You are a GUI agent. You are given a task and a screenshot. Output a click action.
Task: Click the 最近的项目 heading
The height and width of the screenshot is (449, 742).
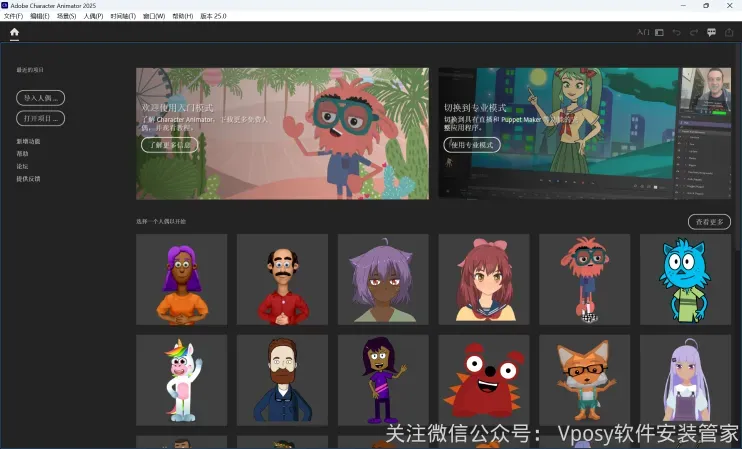click(30, 70)
